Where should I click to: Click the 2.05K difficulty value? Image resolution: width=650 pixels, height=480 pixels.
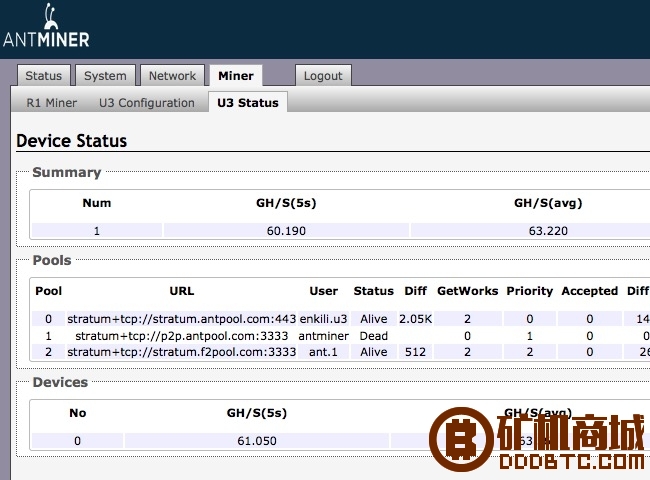[x=415, y=318]
